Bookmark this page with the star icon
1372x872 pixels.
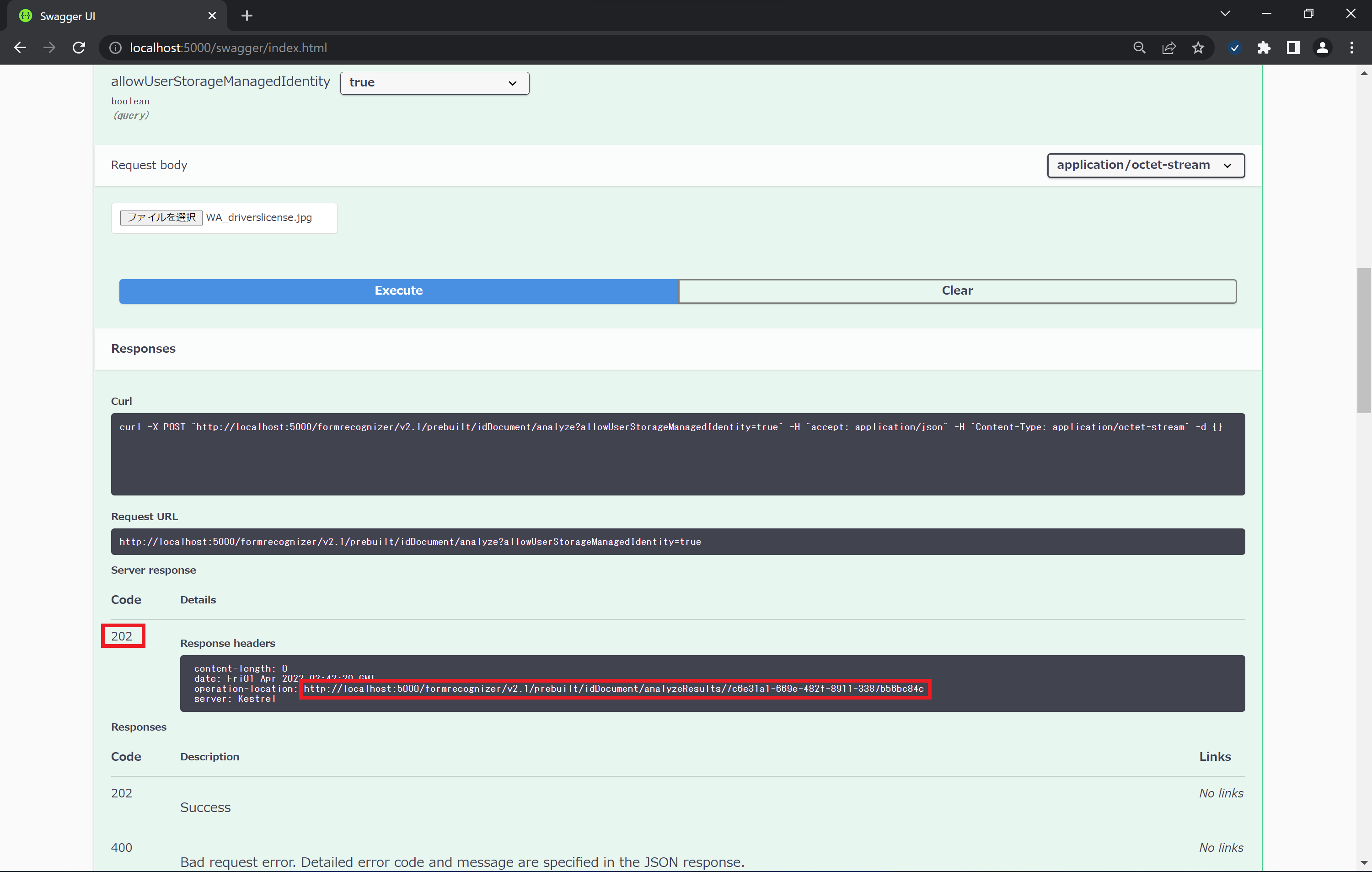[x=1198, y=48]
